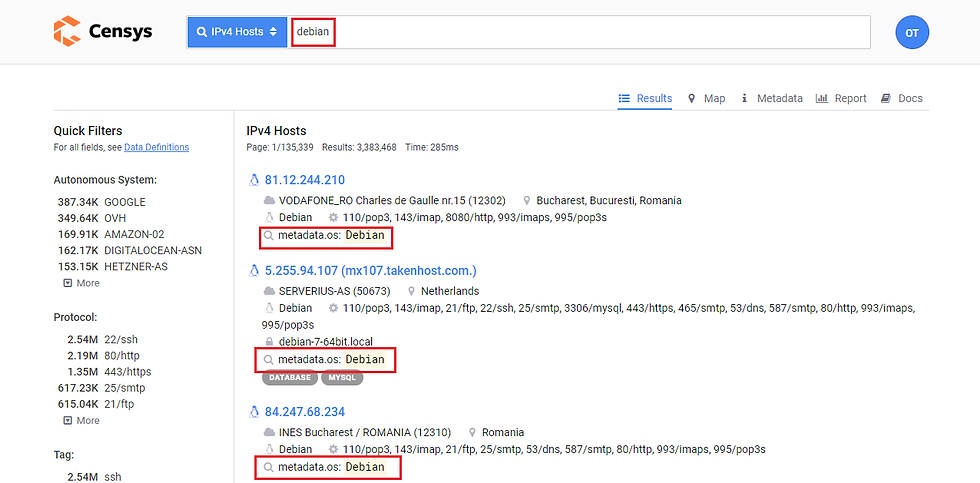The height and width of the screenshot is (483, 980).
Task: Click the gear icon in the 81.12.244.210 row
Action: 333,218
